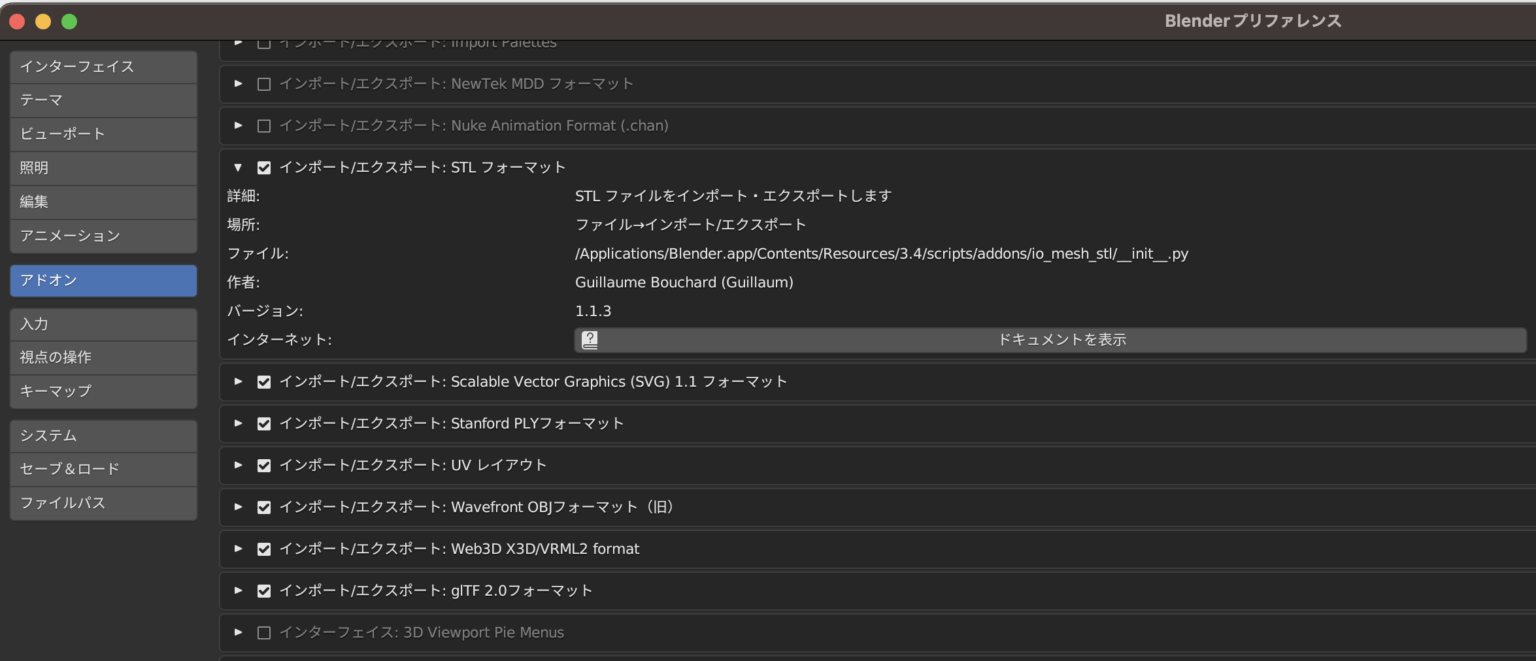Click the question mark internet icon for STL addon
The height and width of the screenshot is (661, 1536).
click(x=589, y=340)
